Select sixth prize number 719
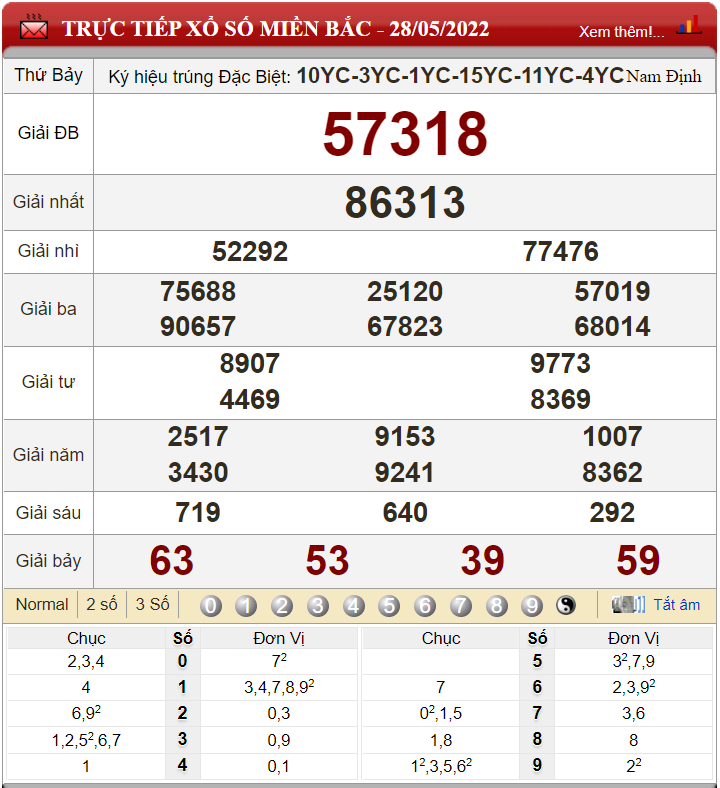Screen dimensions: 720x788 pyautogui.click(x=197, y=513)
